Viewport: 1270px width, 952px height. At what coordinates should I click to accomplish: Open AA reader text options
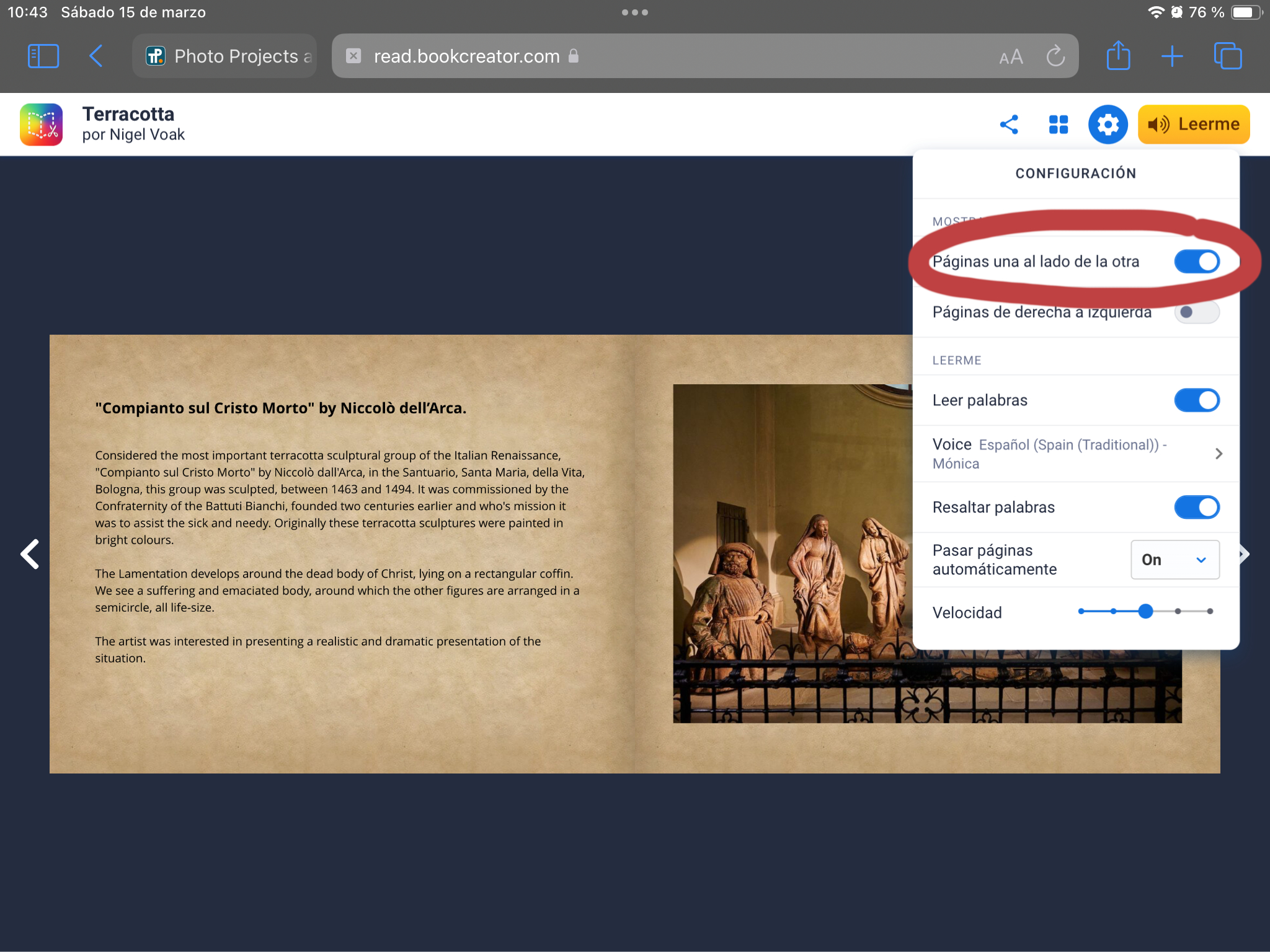point(1011,57)
